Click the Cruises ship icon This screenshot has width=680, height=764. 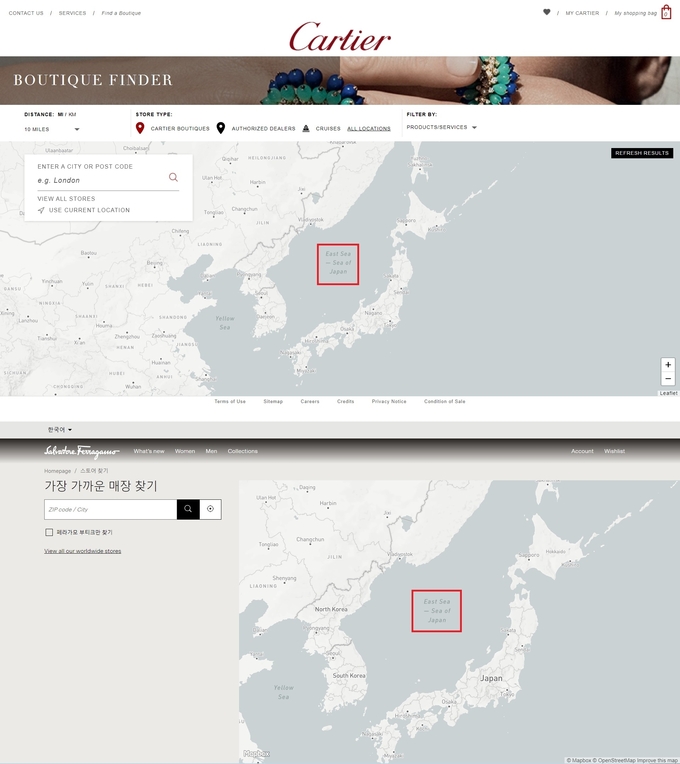point(306,128)
